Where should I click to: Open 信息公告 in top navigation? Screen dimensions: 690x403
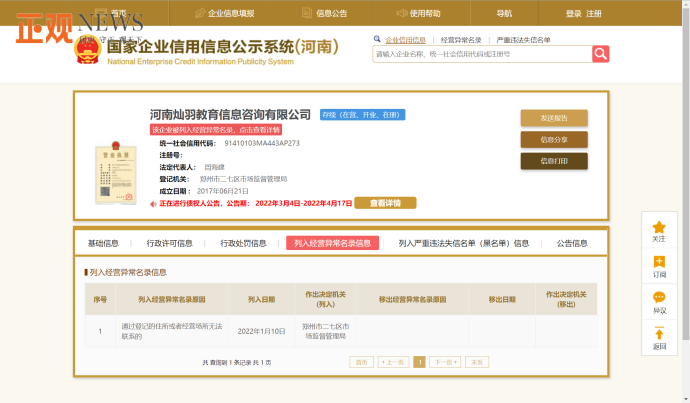click(x=325, y=13)
